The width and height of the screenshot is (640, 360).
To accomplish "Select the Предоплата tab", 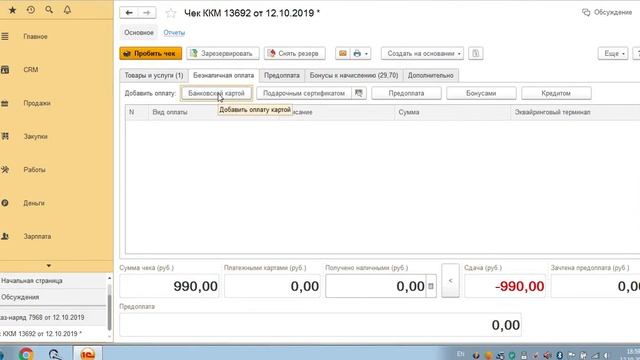I will [x=282, y=76].
